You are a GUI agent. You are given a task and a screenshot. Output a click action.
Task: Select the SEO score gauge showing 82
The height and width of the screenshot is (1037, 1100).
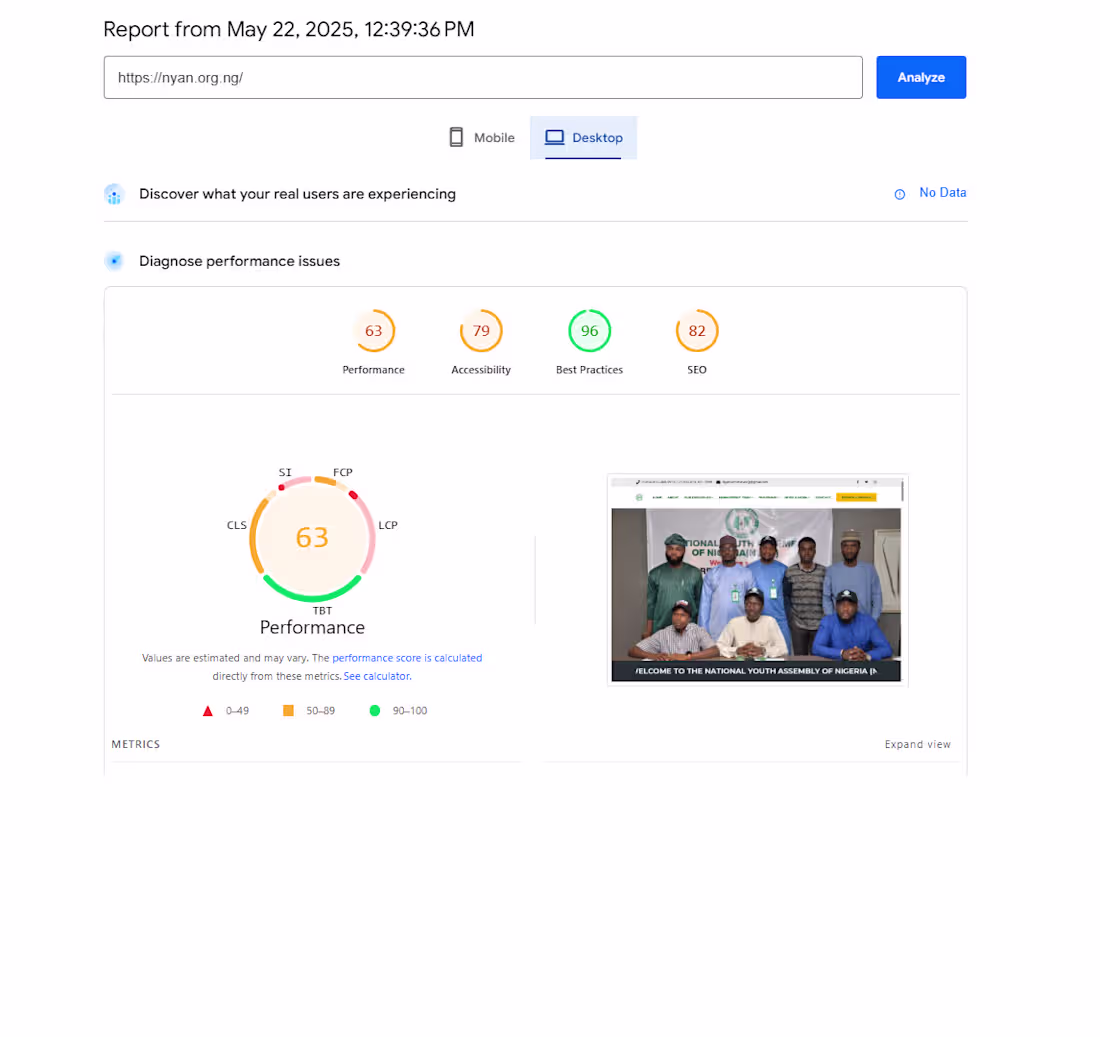pos(697,330)
